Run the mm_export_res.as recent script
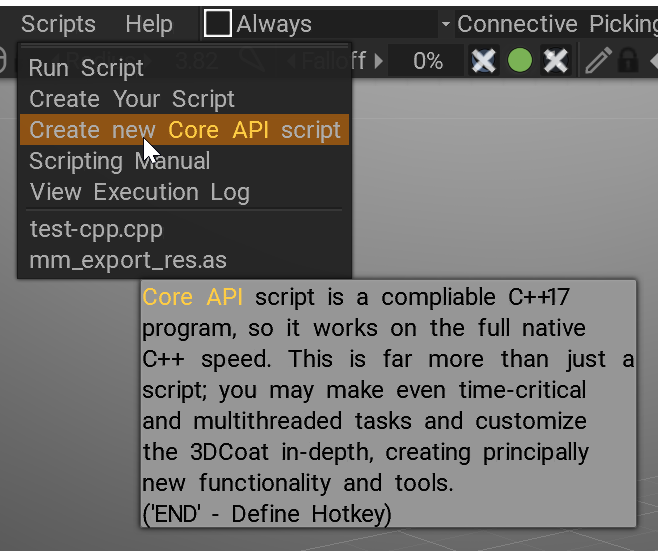 [184, 260]
